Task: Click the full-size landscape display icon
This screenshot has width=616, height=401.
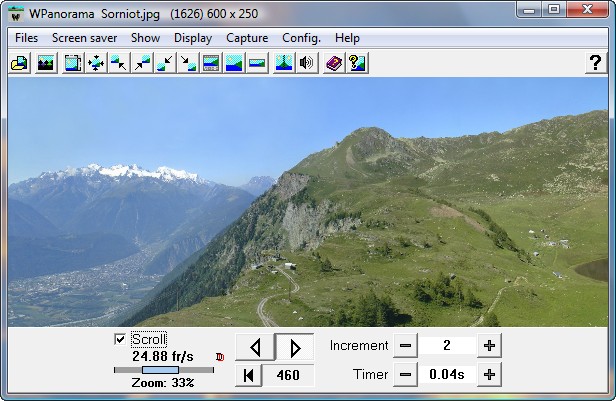Action: click(x=234, y=63)
